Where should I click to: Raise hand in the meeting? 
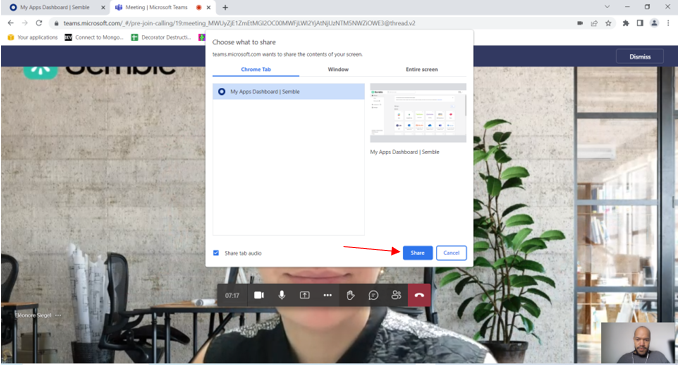[350, 295]
